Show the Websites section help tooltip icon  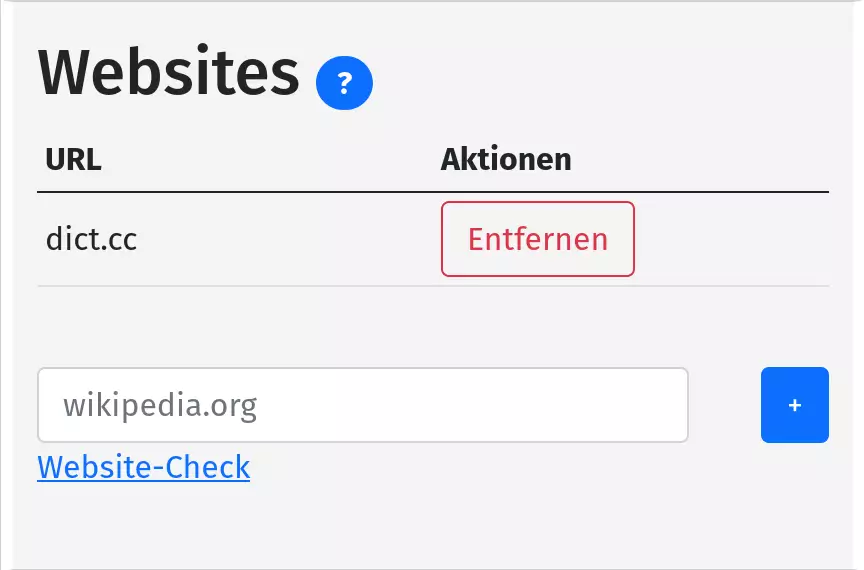(344, 82)
